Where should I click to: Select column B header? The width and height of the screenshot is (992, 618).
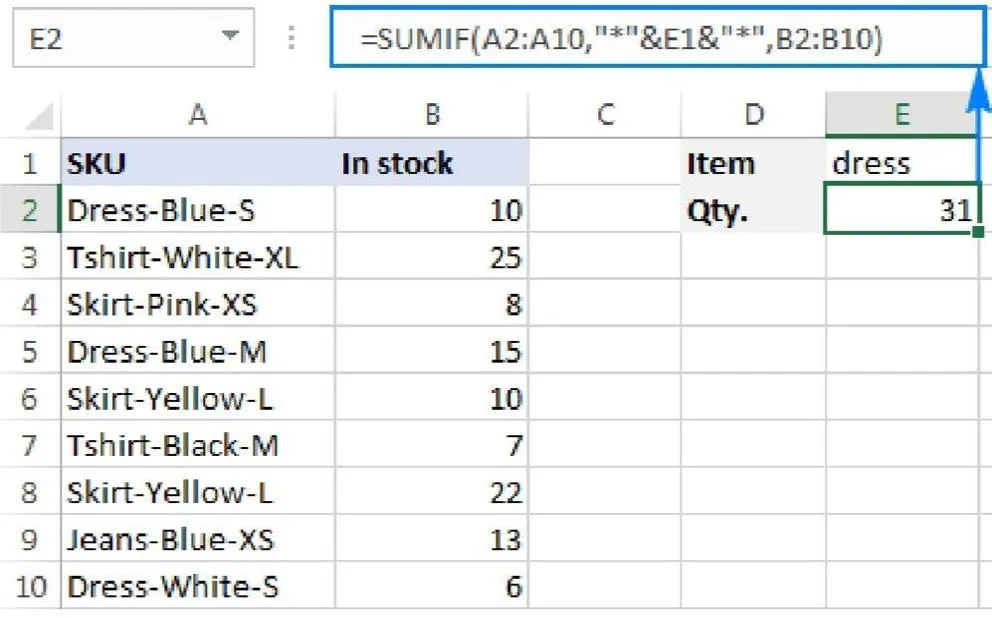pyautogui.click(x=432, y=115)
